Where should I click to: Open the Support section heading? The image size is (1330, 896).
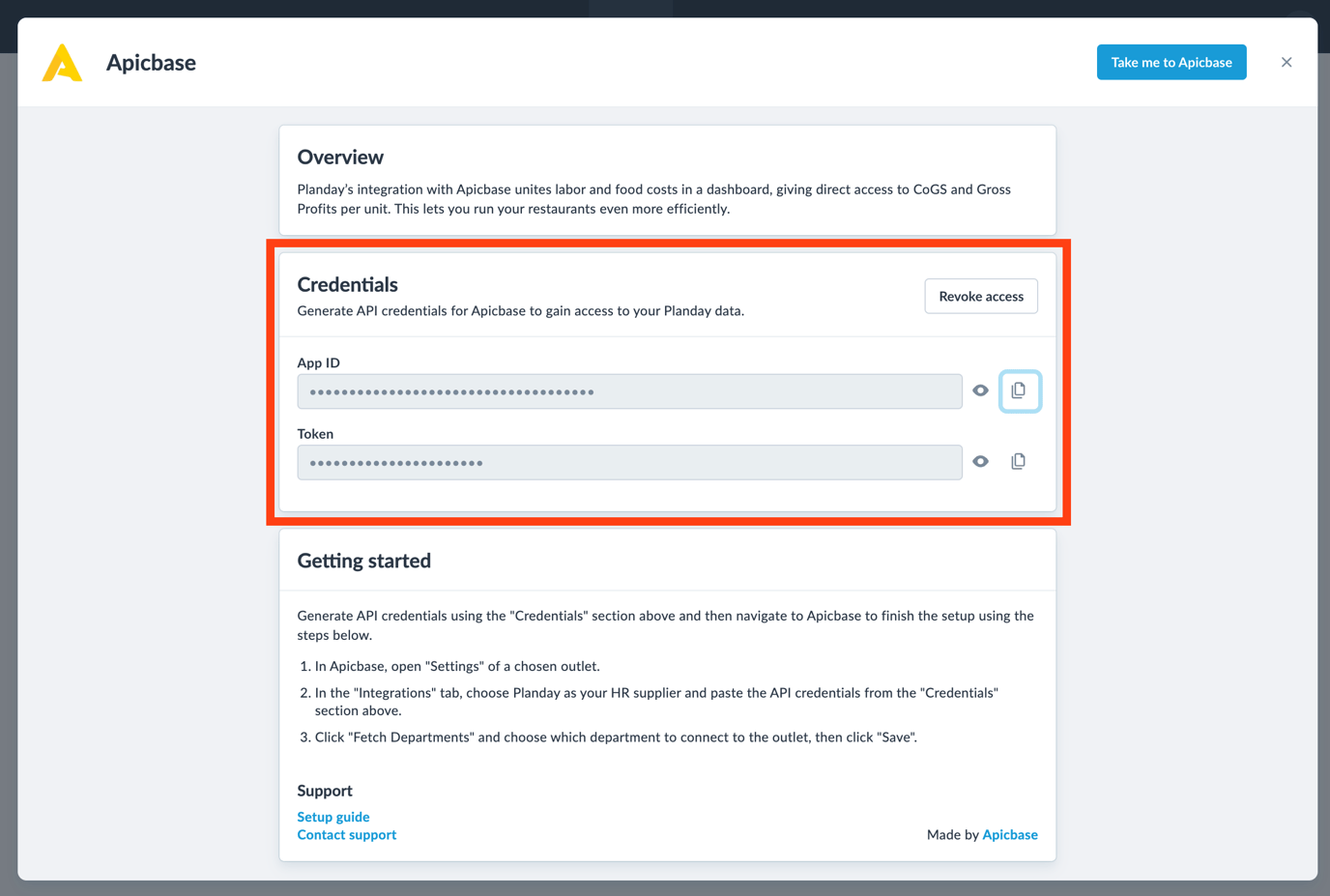[x=325, y=791]
